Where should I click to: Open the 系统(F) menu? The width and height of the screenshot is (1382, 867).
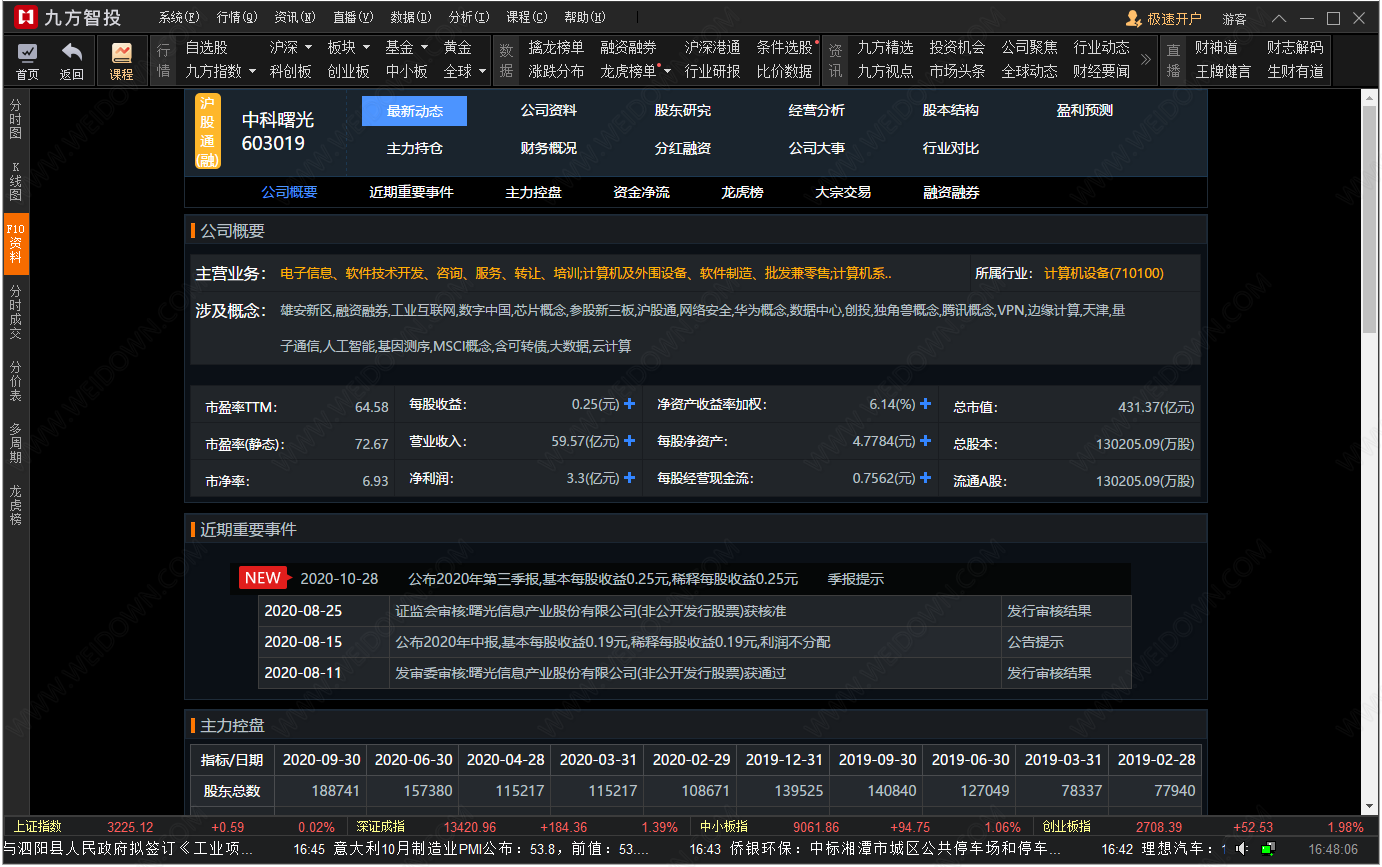pyautogui.click(x=179, y=18)
